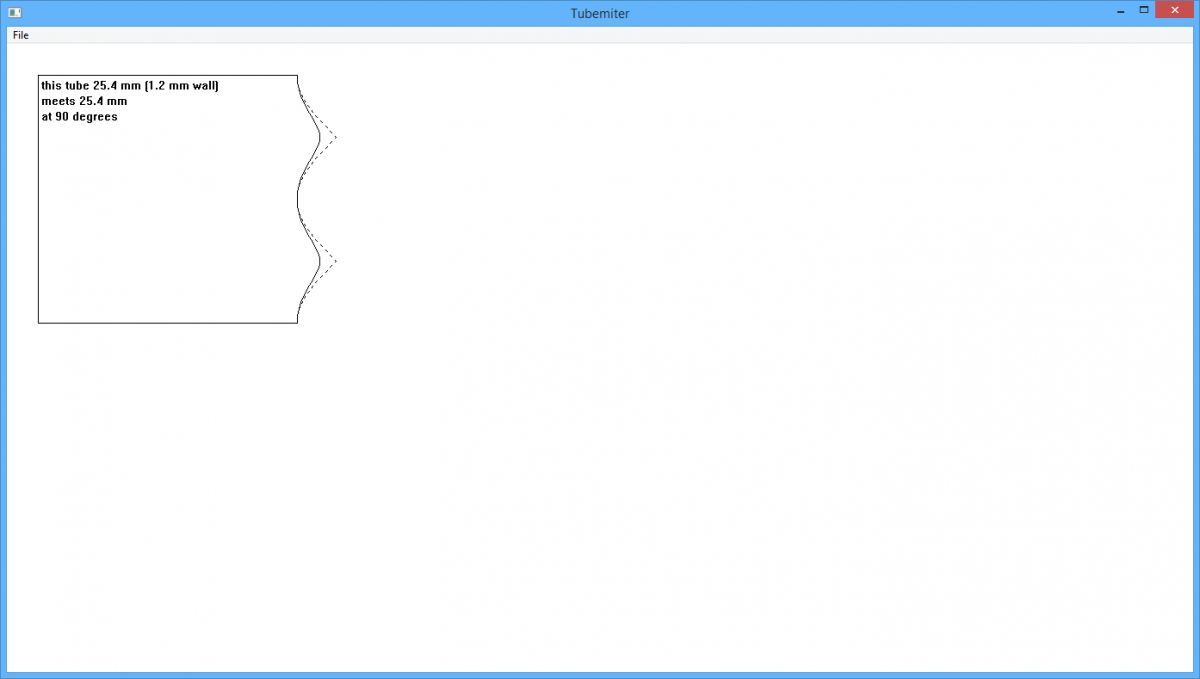Image resolution: width=1200 pixels, height=679 pixels.
Task: Close the Tubemiter window
Action: (1174, 10)
